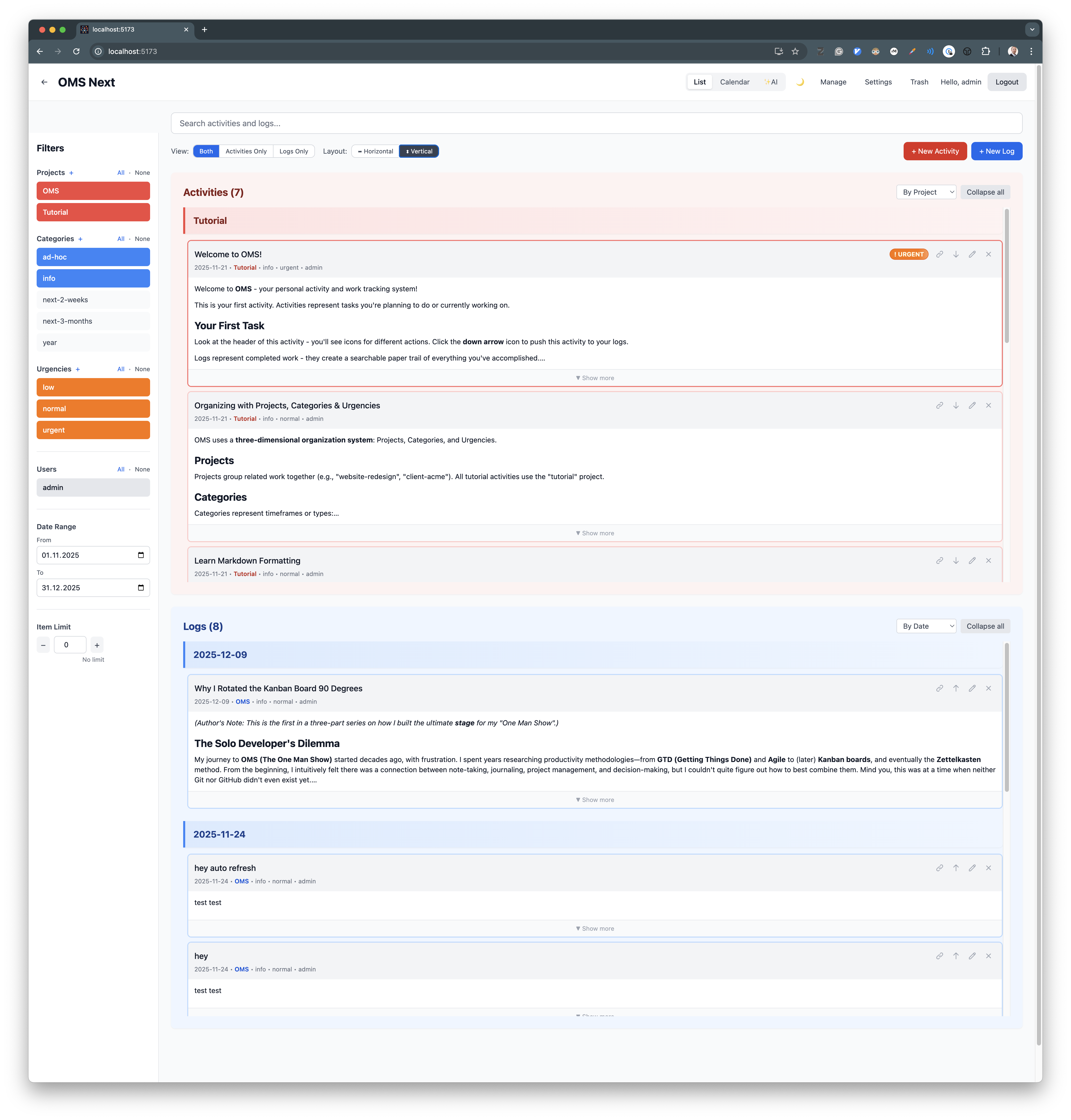Image resolution: width=1071 pixels, height=1120 pixels.
Task: Open the By Project grouping dropdown
Action: 925,192
